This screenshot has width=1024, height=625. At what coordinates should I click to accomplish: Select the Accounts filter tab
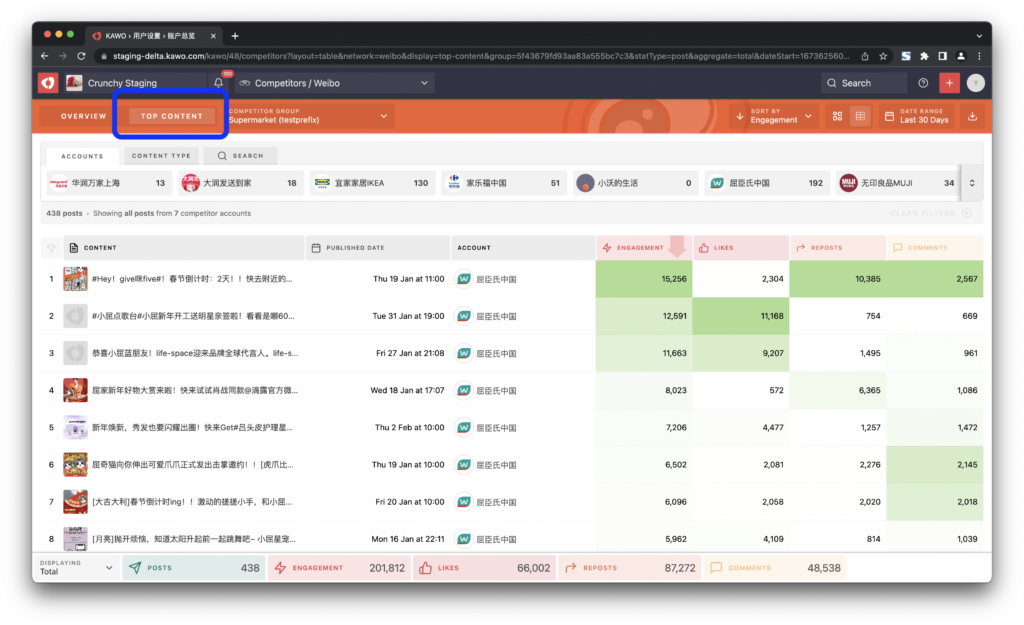[x=82, y=156]
